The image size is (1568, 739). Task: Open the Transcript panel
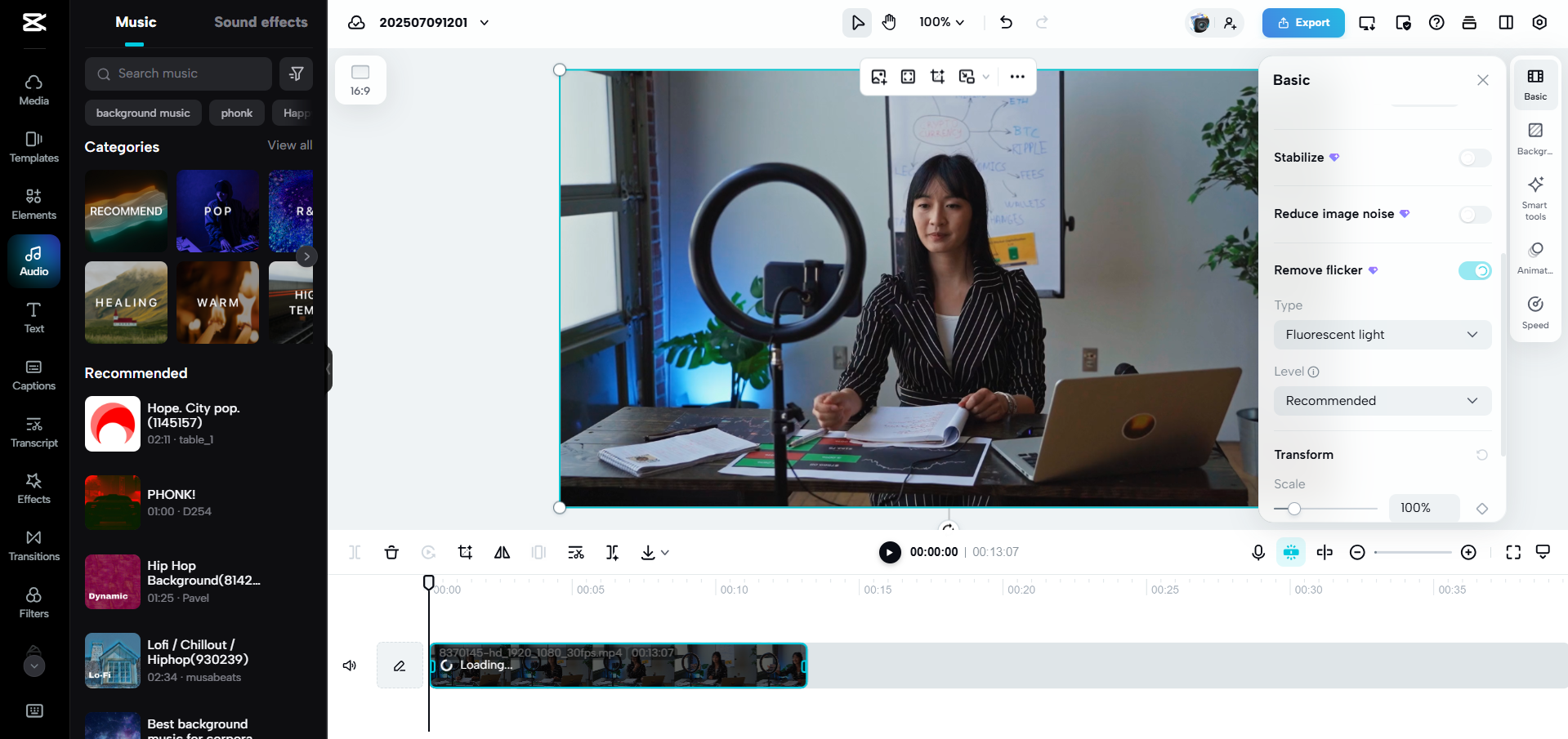[x=34, y=432]
